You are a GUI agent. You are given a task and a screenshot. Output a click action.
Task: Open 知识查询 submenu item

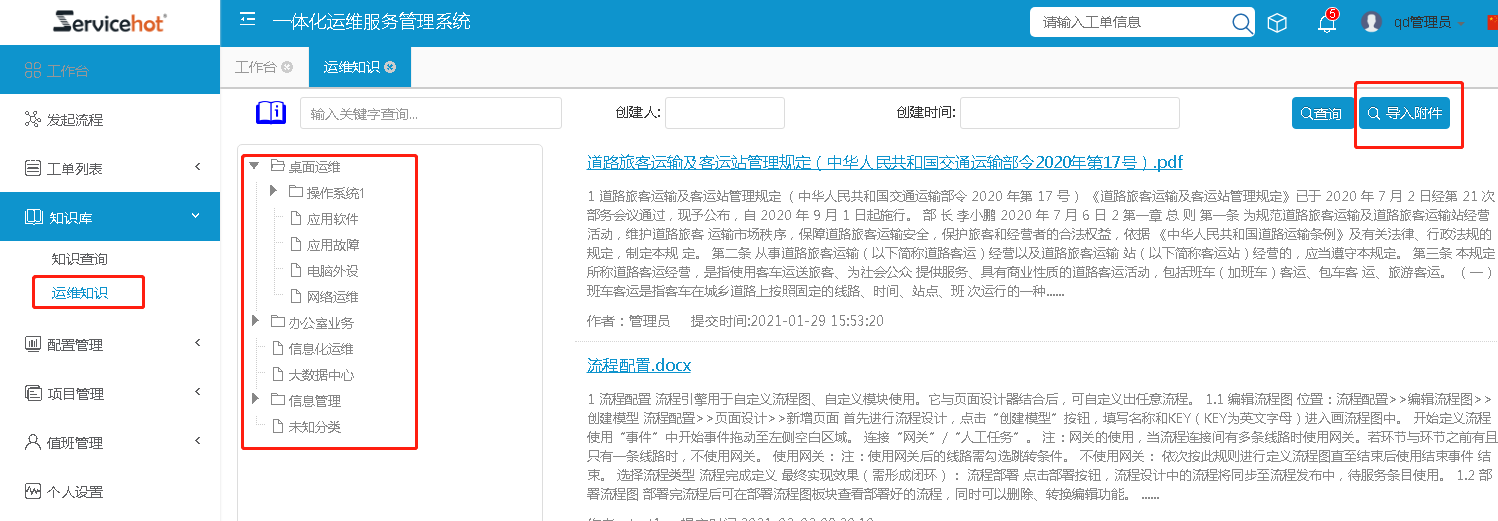pos(80,259)
